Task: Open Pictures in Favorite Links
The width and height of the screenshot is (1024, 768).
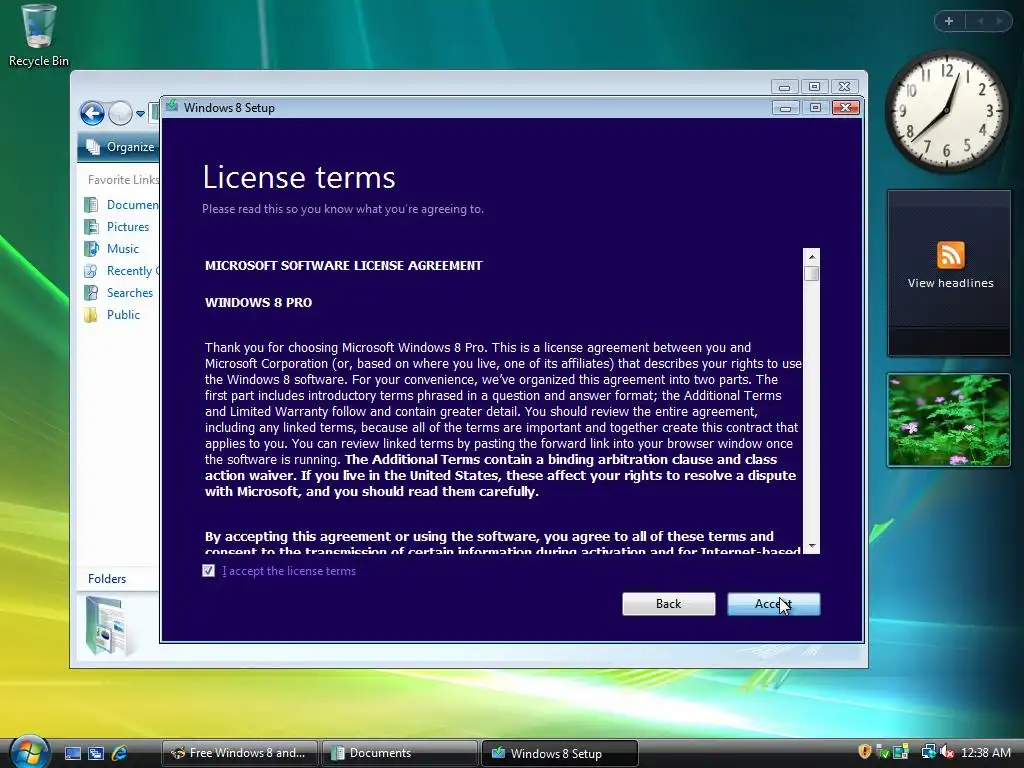Action: point(128,227)
